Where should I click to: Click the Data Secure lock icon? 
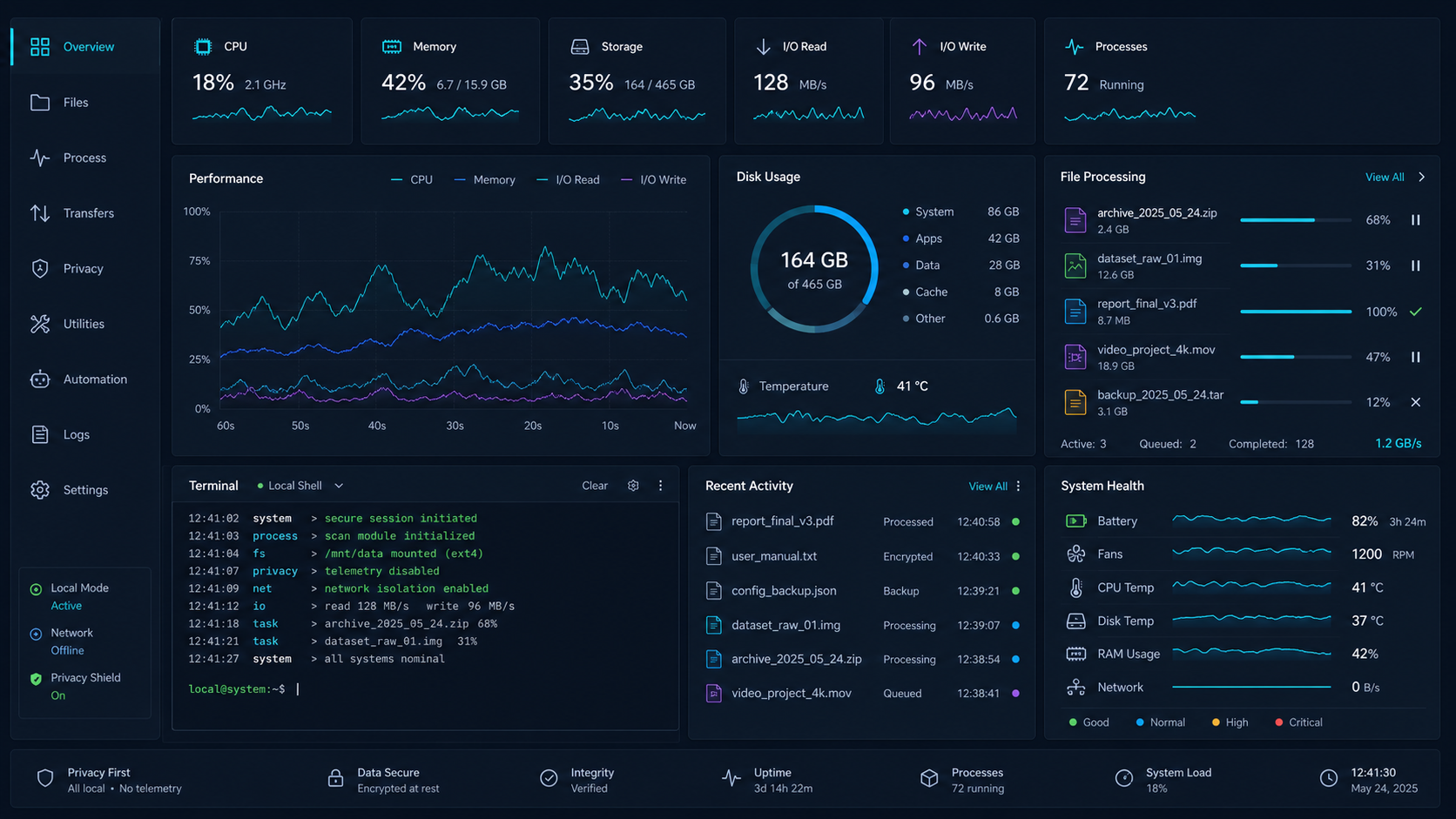pos(335,778)
